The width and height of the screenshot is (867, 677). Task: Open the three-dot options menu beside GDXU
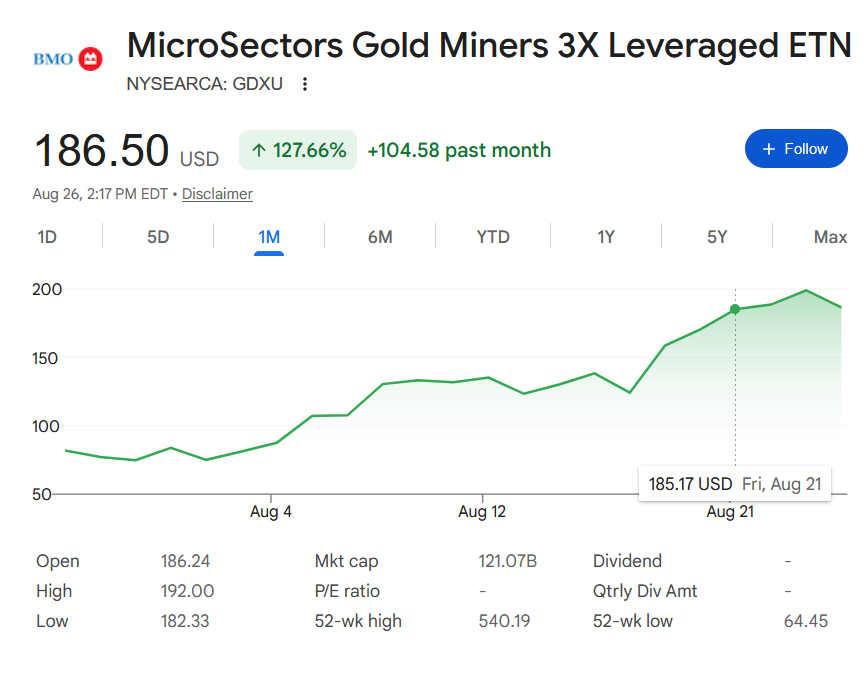(305, 84)
